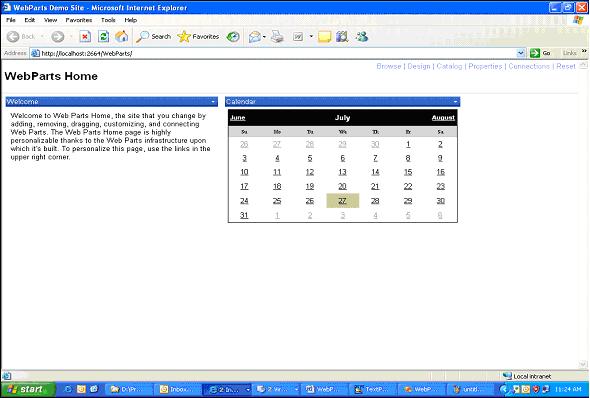Select the highlighted day 27 in July
The image size is (590, 398).
(342, 201)
